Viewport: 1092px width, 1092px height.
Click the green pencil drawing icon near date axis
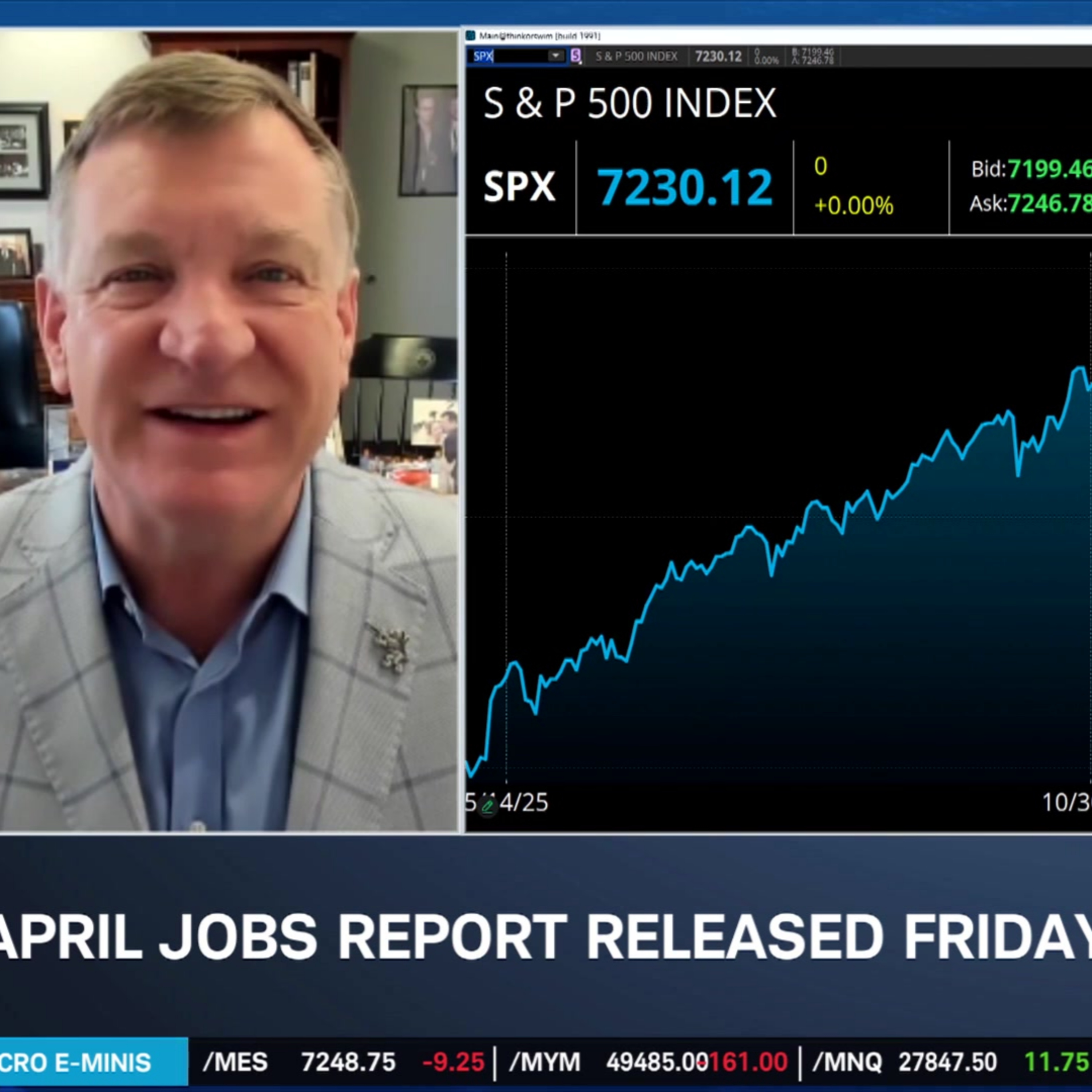pyautogui.click(x=487, y=805)
